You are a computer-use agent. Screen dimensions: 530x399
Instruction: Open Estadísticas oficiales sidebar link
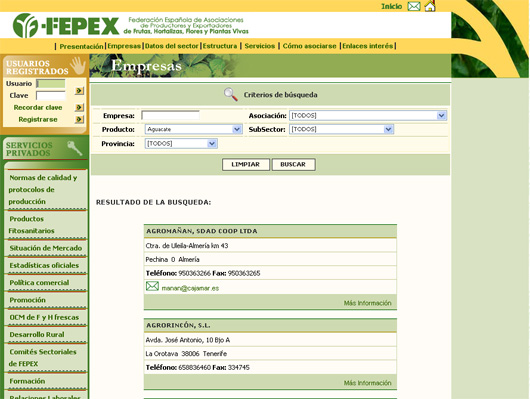point(44,265)
